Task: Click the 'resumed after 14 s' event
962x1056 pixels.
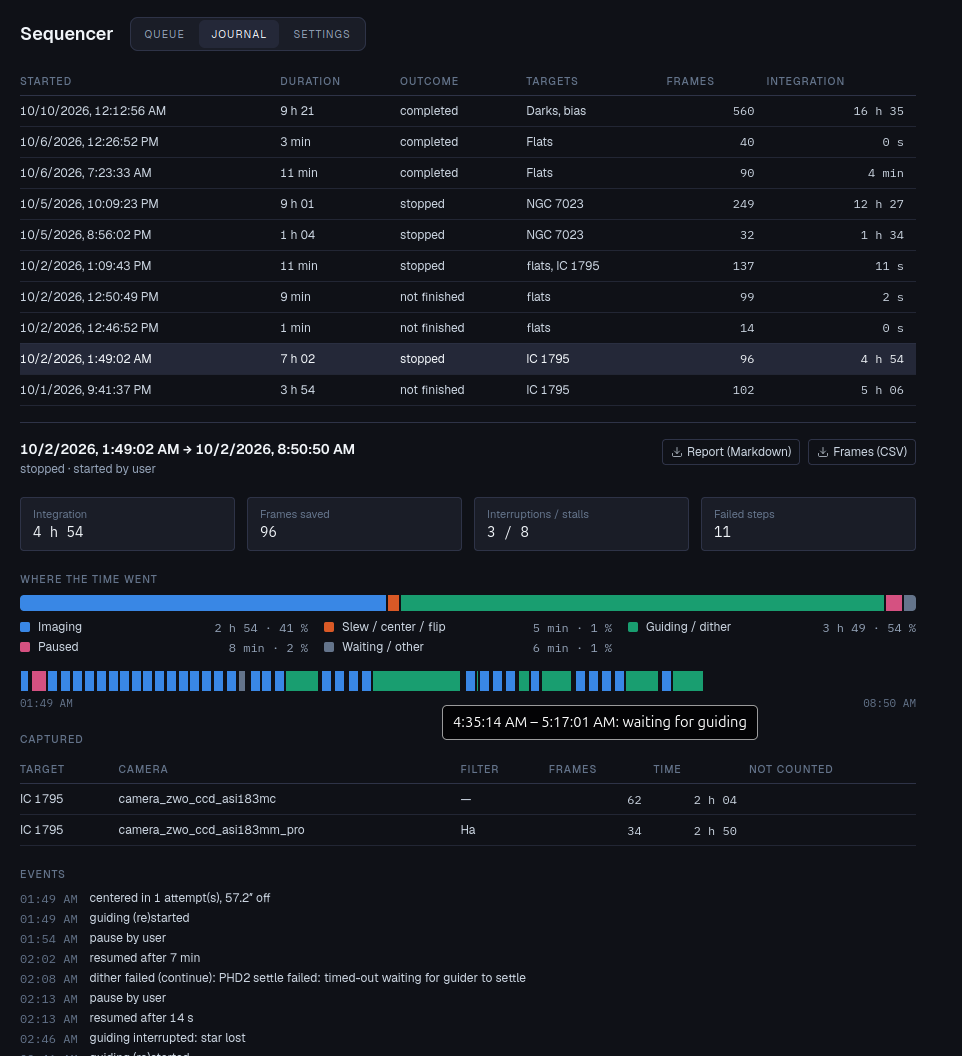Action: (x=141, y=1018)
